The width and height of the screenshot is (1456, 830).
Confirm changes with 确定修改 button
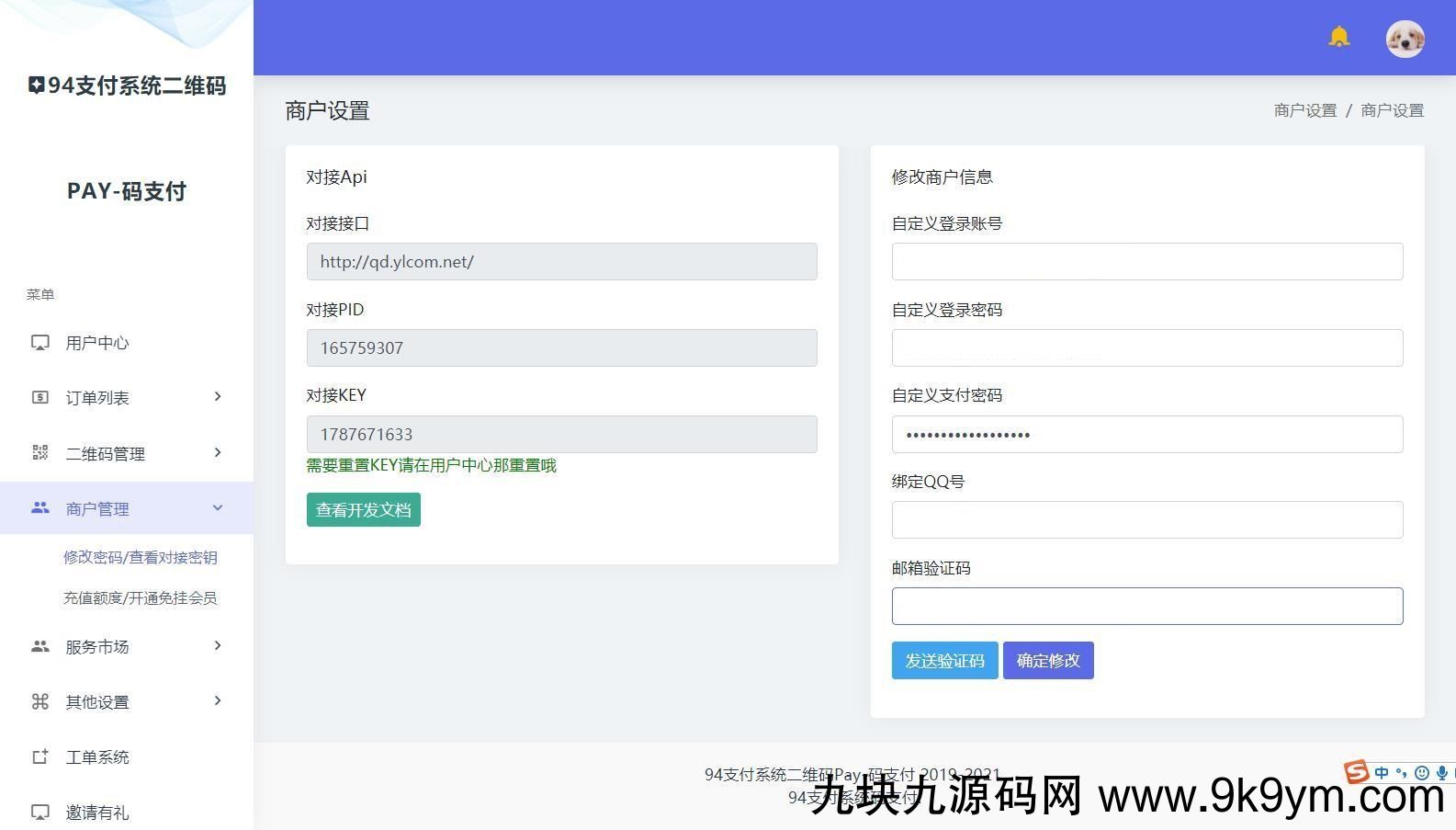tap(1047, 661)
